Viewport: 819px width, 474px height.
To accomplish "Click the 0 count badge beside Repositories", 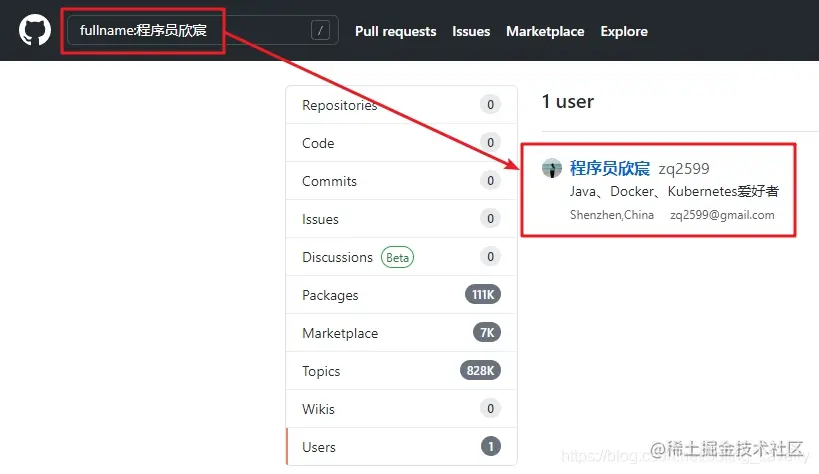I will 490,105.
